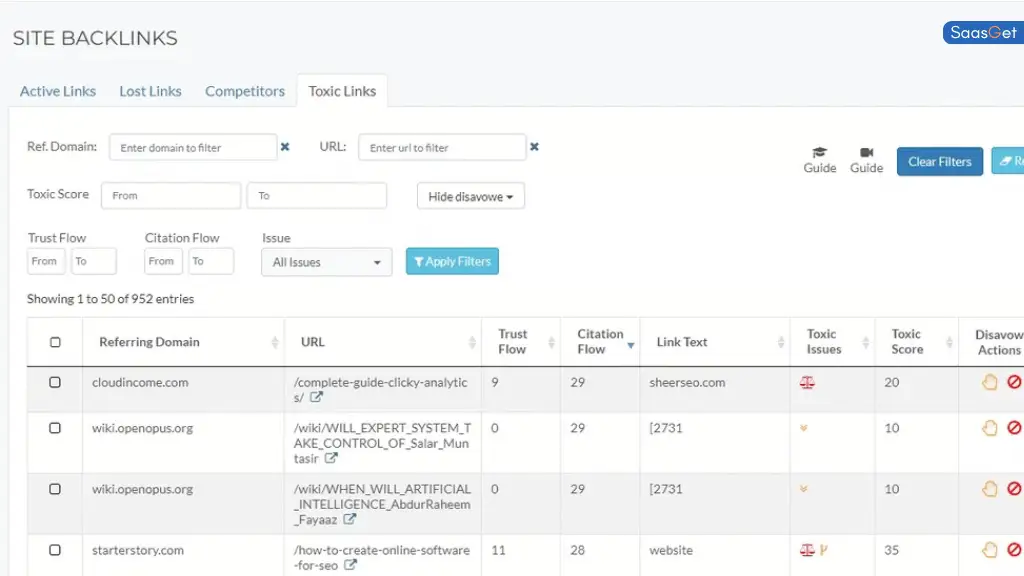1024x576 pixels.
Task: Toggle the select-all checkbox in table header
Action: coord(56,342)
